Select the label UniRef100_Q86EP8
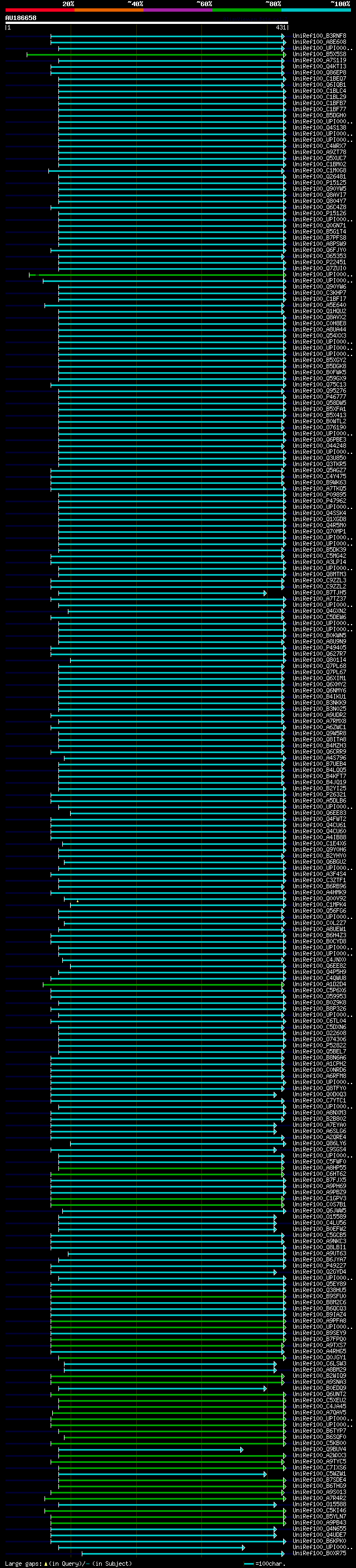This screenshot has width=356, height=1568. (x=319, y=72)
